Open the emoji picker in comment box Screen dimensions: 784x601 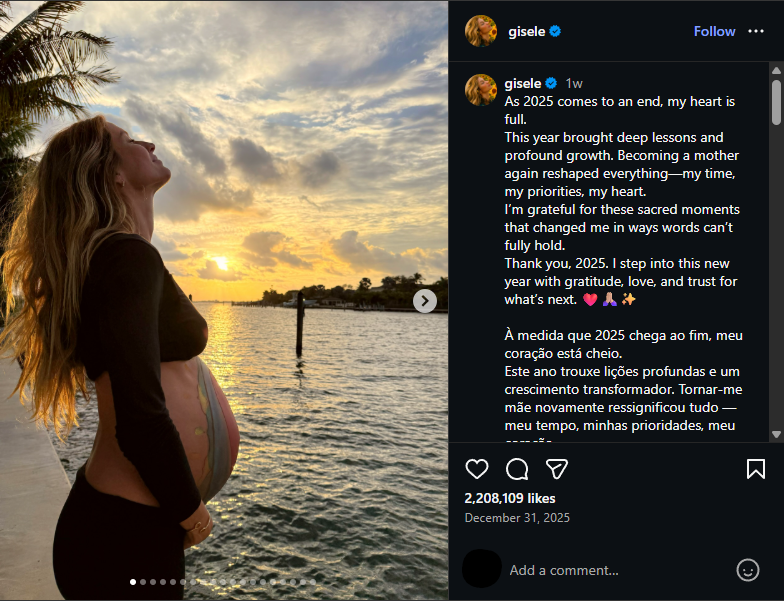coord(747,570)
